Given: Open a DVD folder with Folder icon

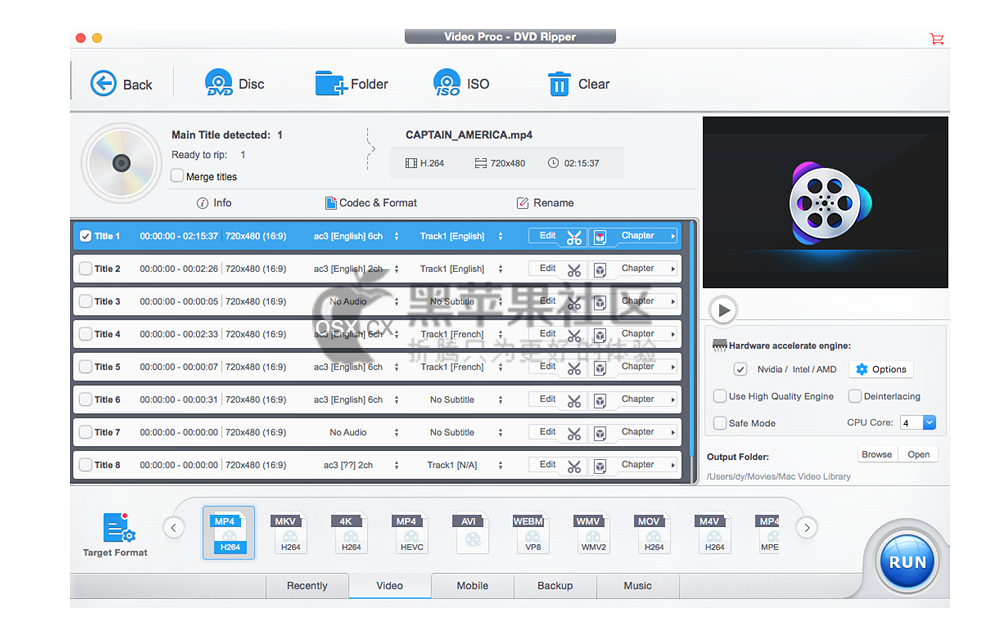Looking at the screenshot, I should 330,83.
